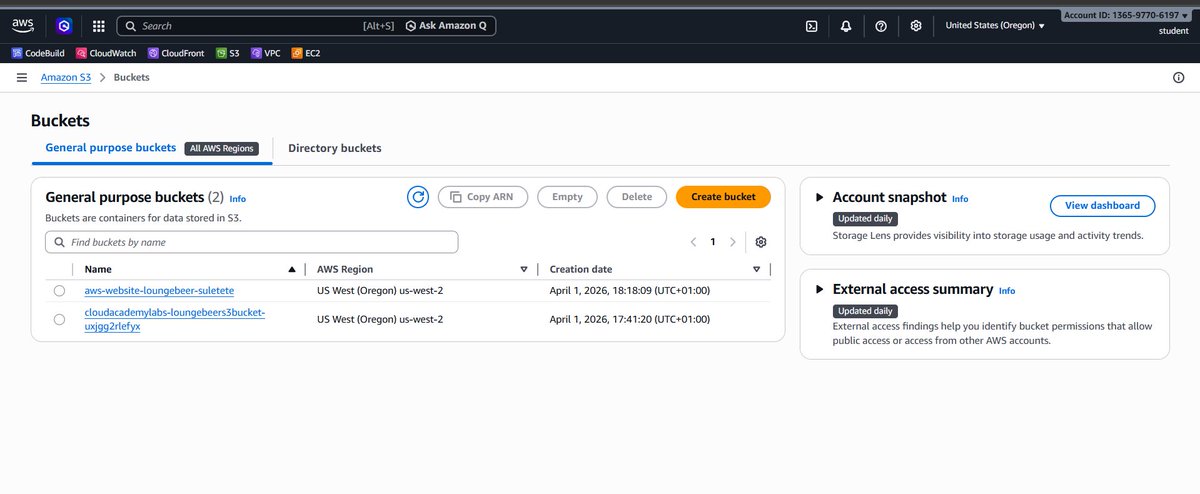Image resolution: width=1200 pixels, height=494 pixels.
Task: Go to Amazon S3 breadcrumb link
Action: pyautogui.click(x=66, y=77)
